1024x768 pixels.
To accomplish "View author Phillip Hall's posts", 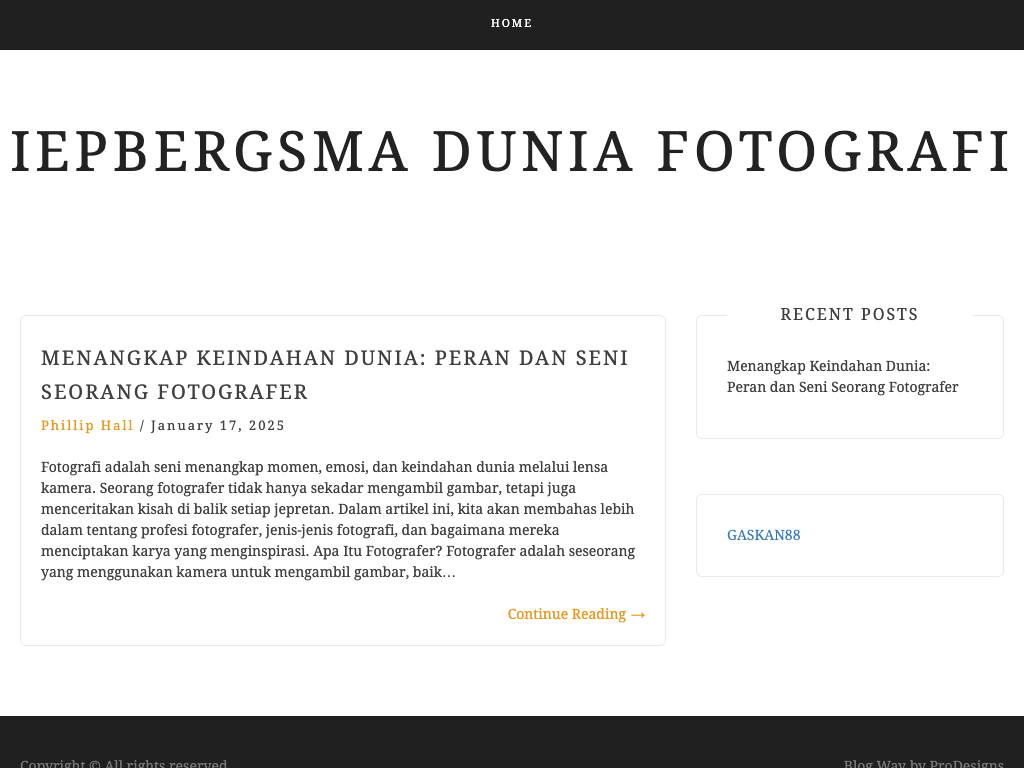I will 87,425.
